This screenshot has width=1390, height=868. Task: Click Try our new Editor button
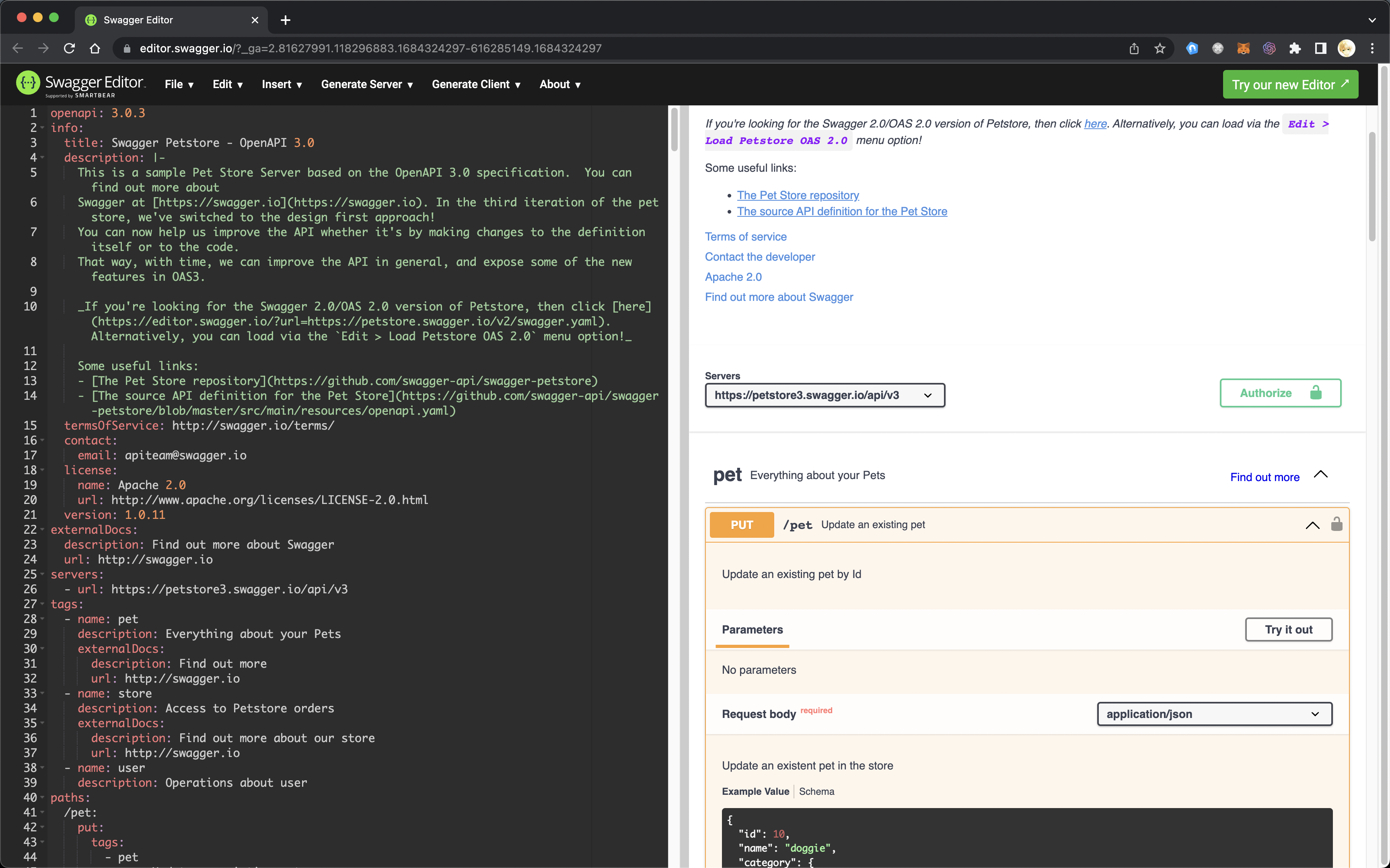(1290, 84)
